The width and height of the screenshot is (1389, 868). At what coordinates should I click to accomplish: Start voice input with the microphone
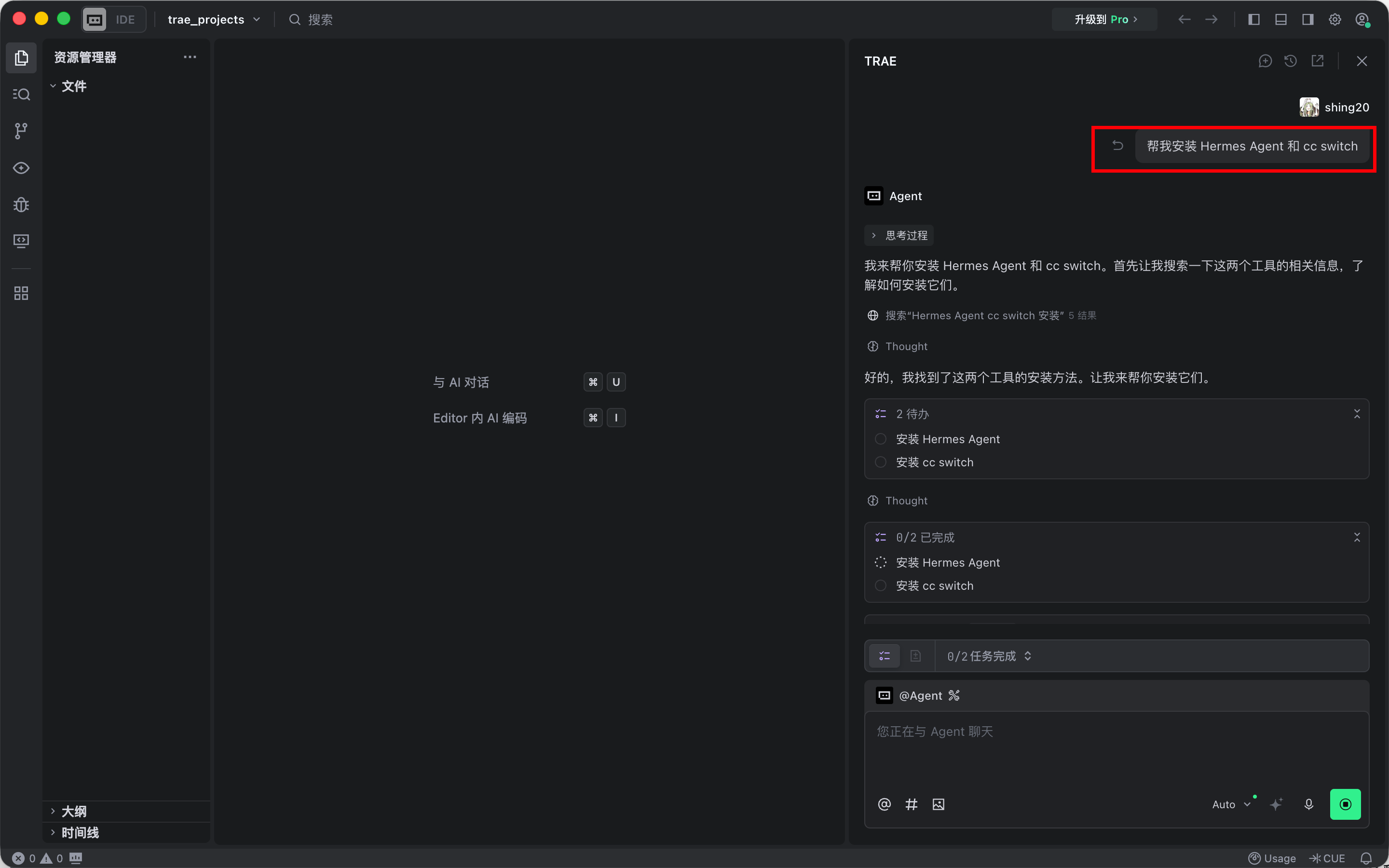(1308, 804)
